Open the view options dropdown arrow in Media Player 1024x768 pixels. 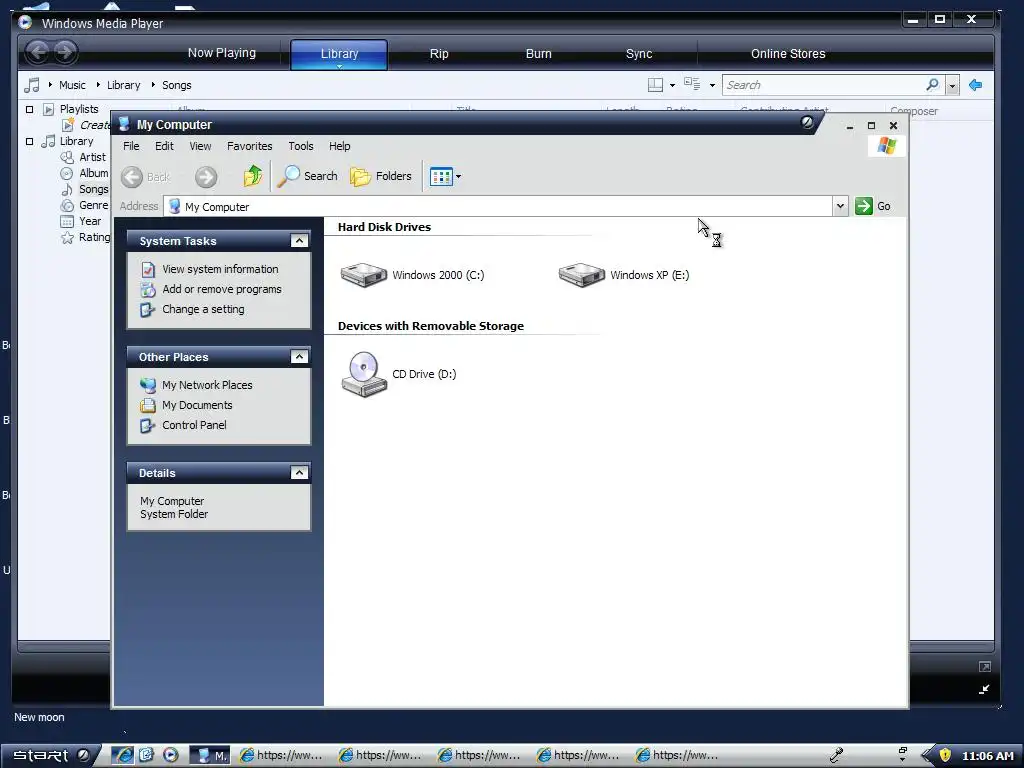(712, 85)
